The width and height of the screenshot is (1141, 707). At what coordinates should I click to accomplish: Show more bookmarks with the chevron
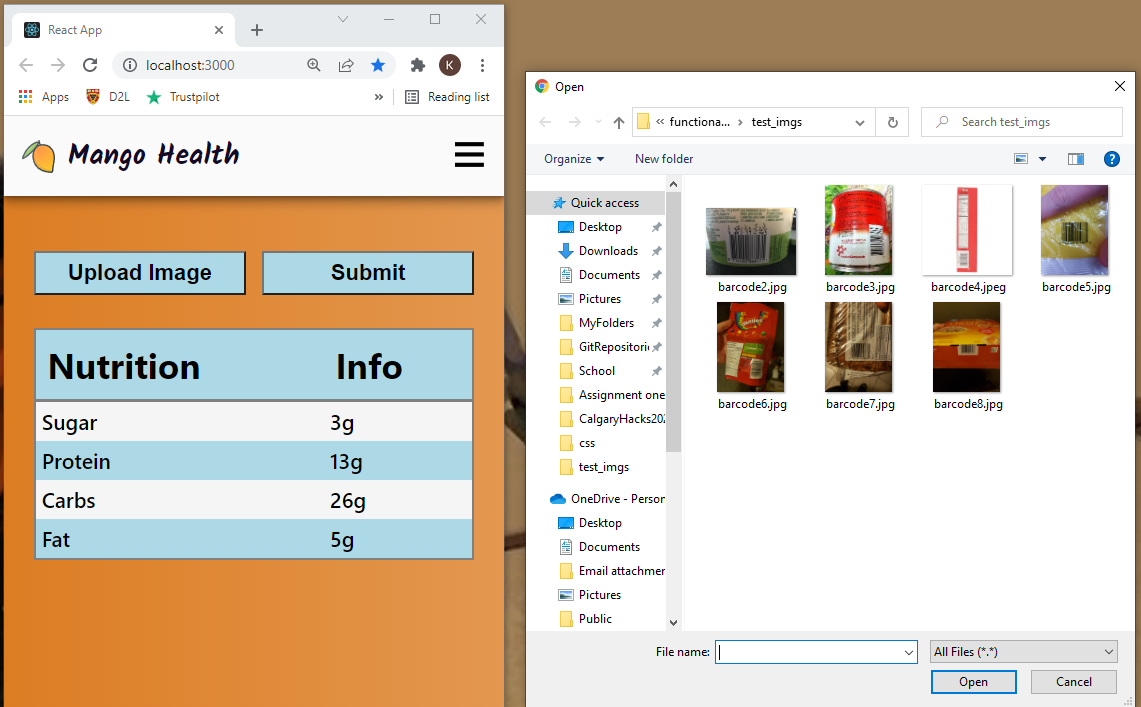pos(378,97)
